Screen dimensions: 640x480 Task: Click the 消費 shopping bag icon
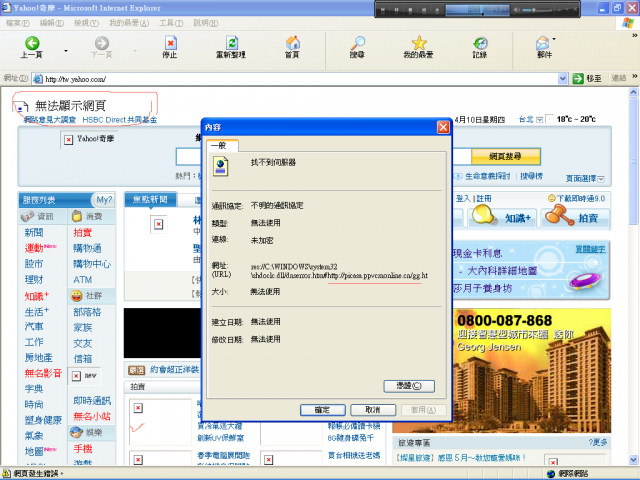77,216
